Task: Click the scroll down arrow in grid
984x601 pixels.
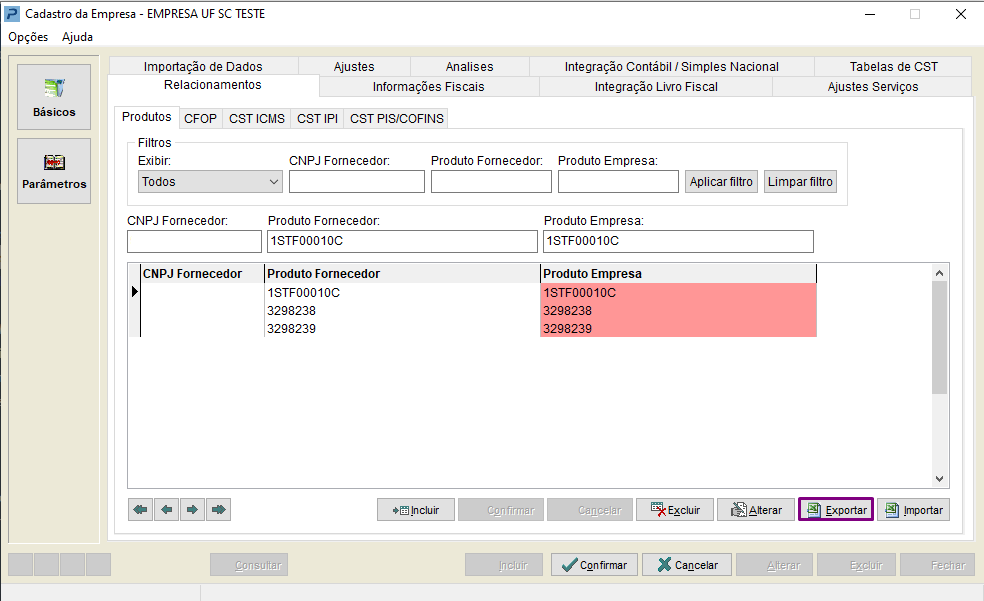Action: [939, 479]
